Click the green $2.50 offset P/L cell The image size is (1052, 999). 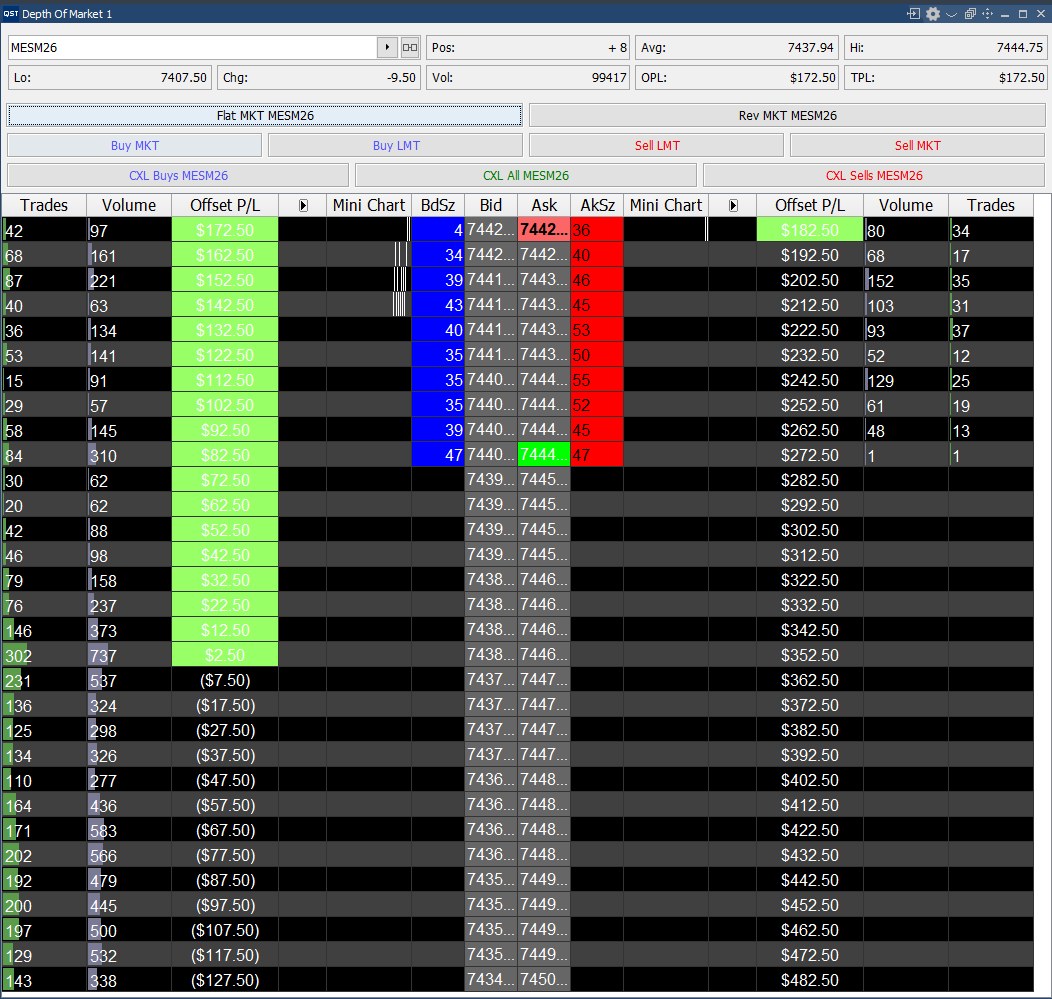(x=225, y=655)
